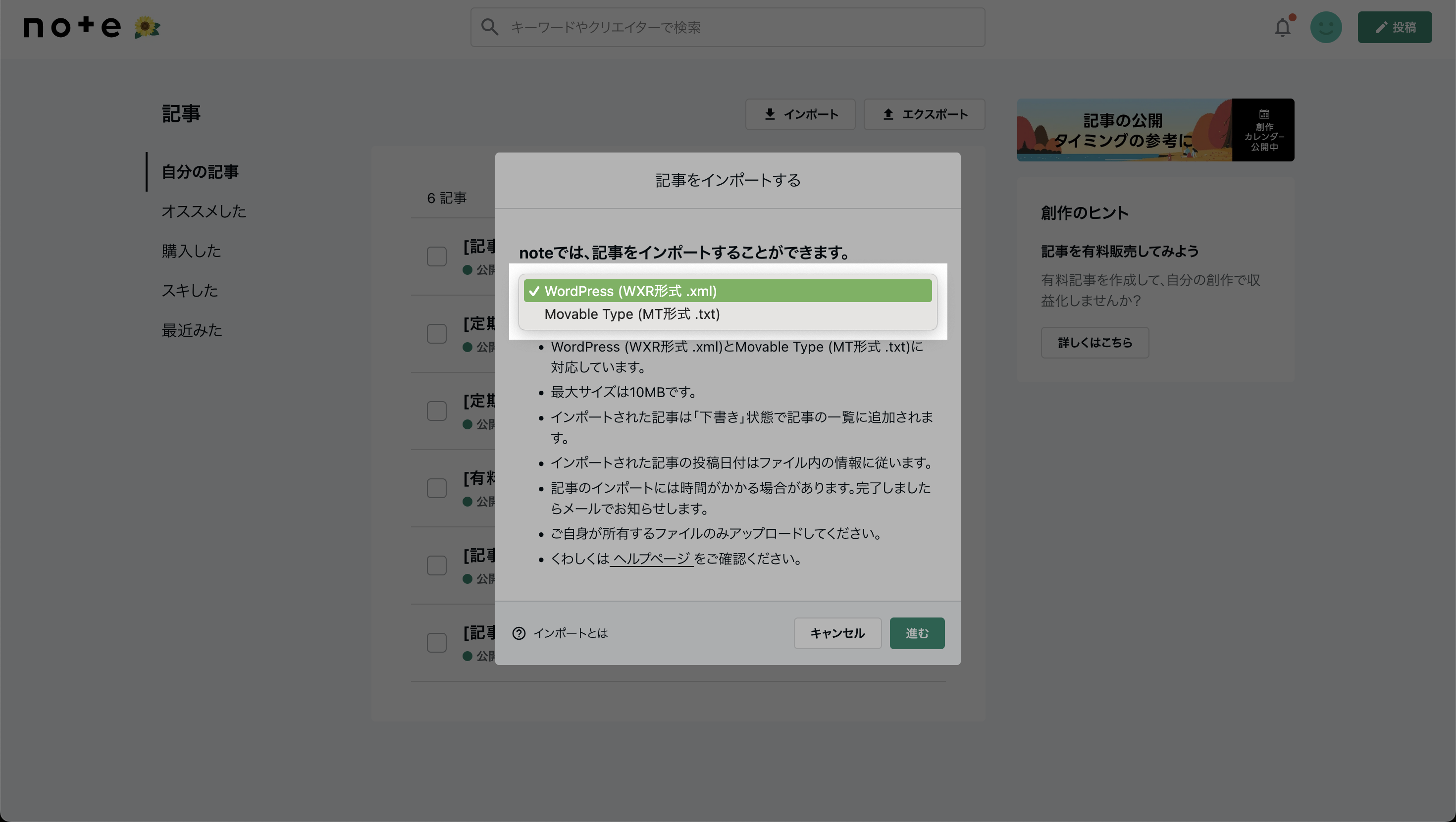The width and height of the screenshot is (1456, 822).
Task: Tick the second article checkbox
Action: 436,334
